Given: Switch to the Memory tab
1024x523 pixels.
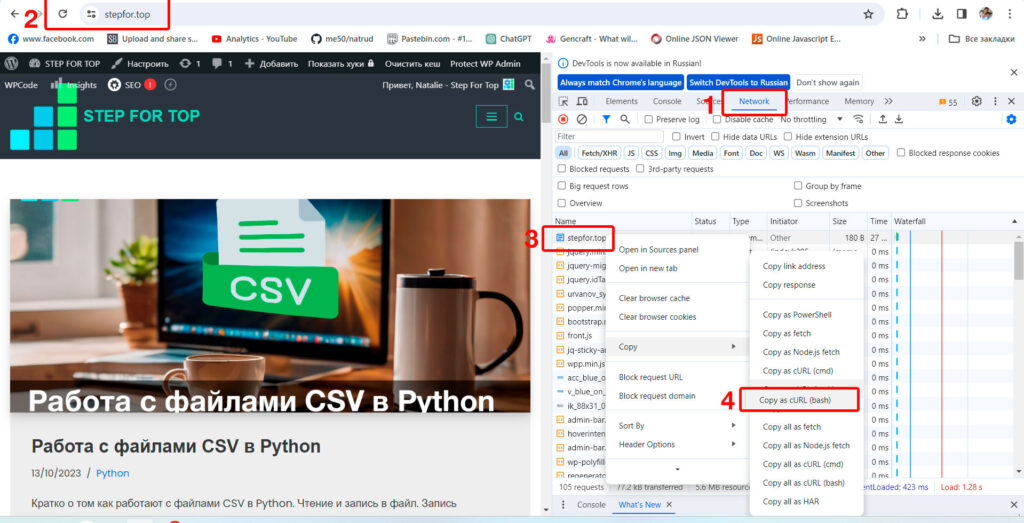Looking at the screenshot, I should [x=859, y=101].
